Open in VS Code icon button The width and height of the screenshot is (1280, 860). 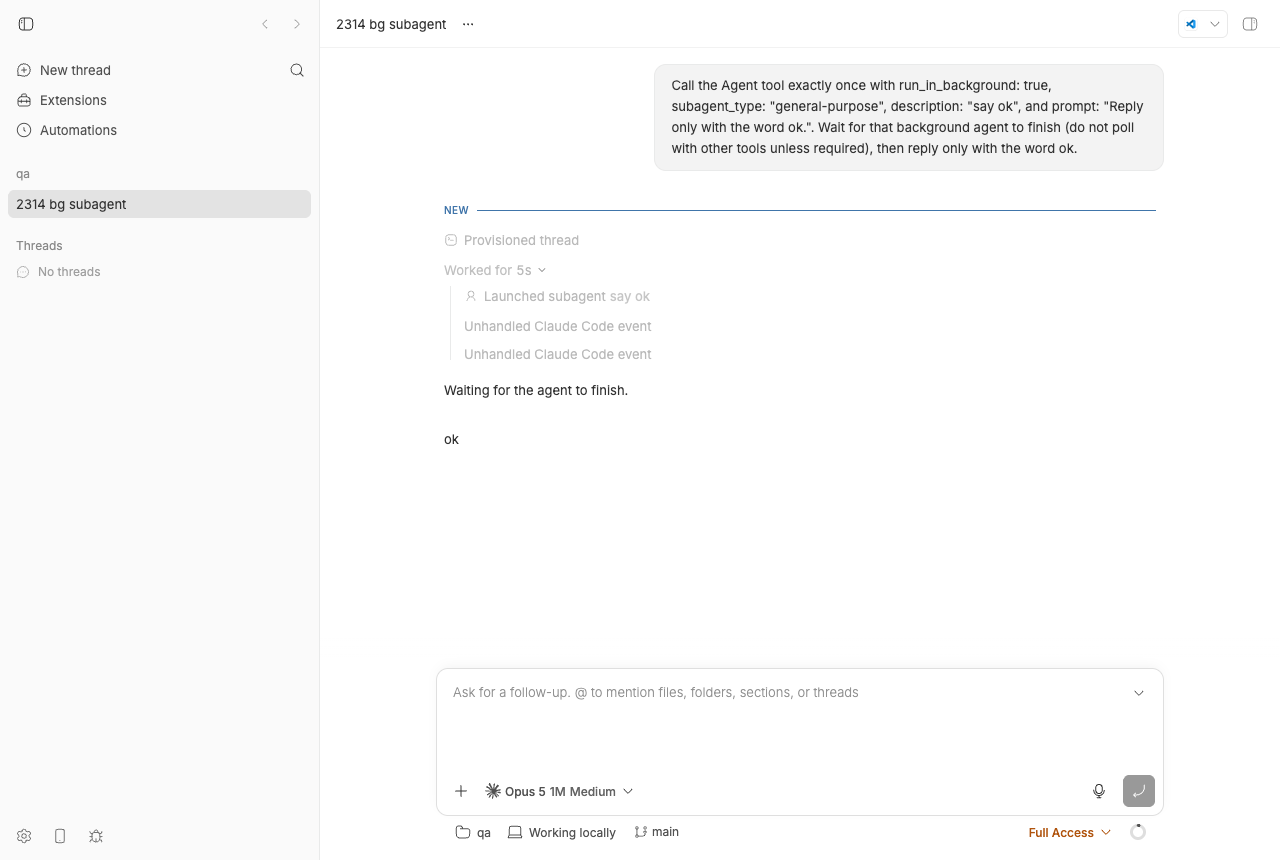click(1191, 24)
